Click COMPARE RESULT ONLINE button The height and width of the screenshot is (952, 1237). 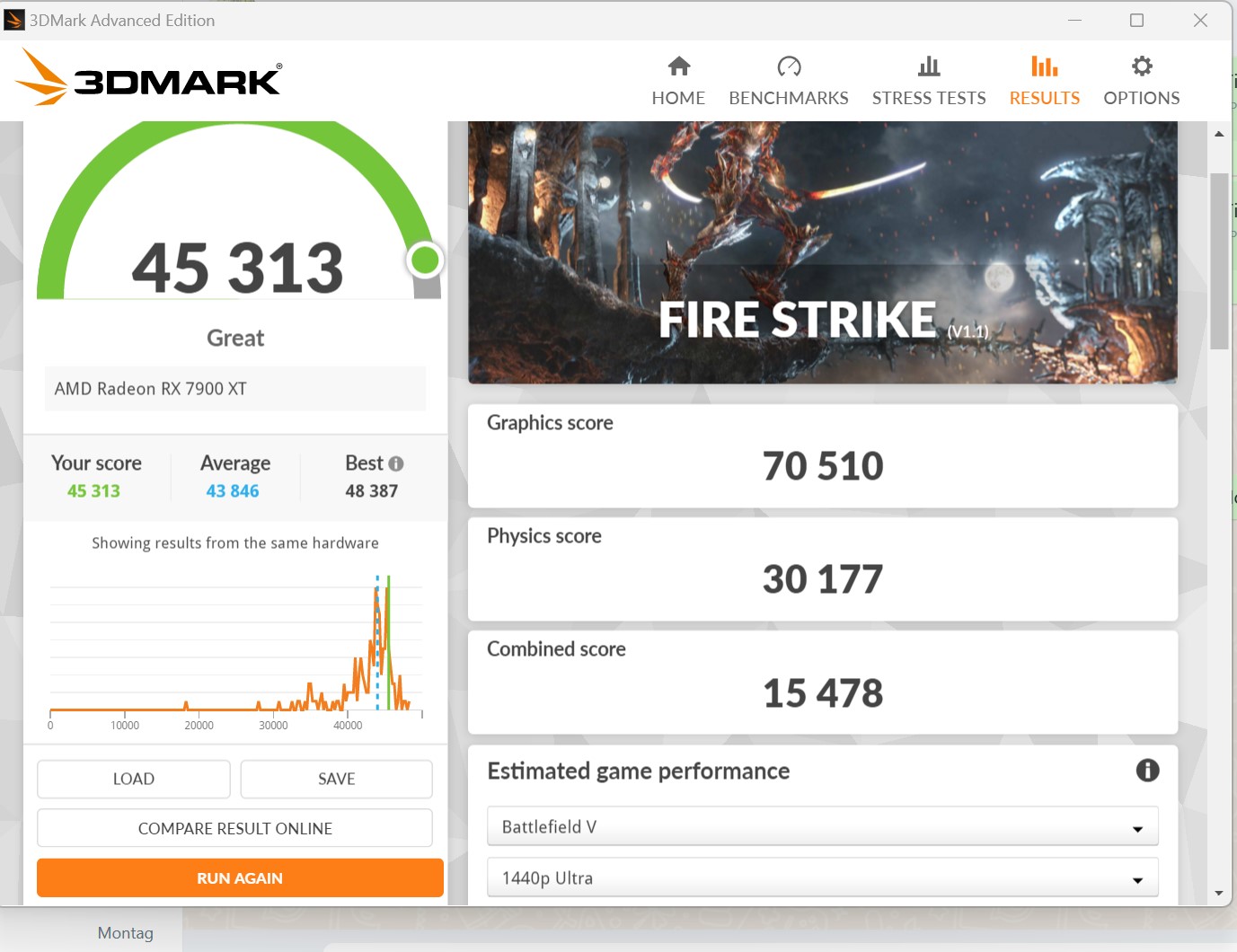234,828
